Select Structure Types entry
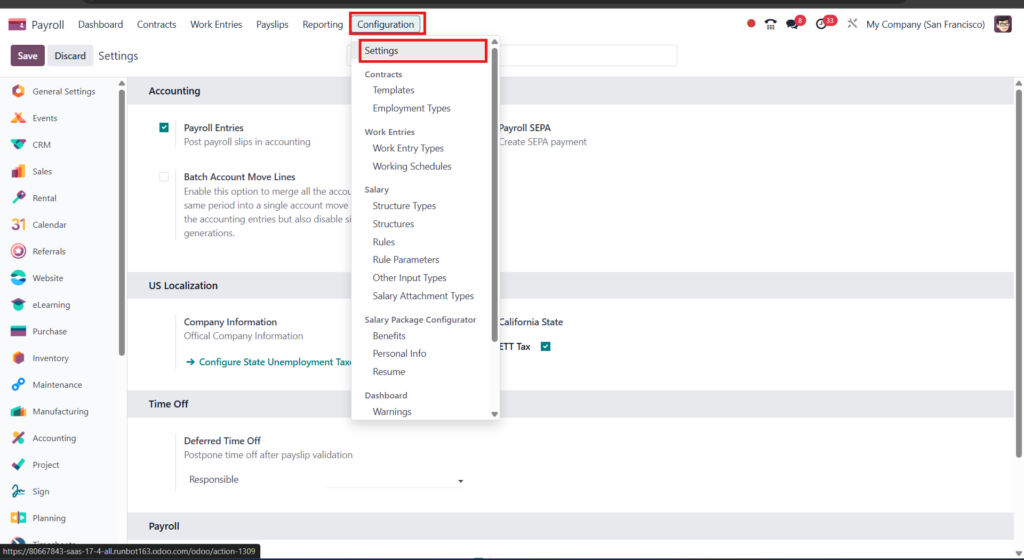 [404, 206]
